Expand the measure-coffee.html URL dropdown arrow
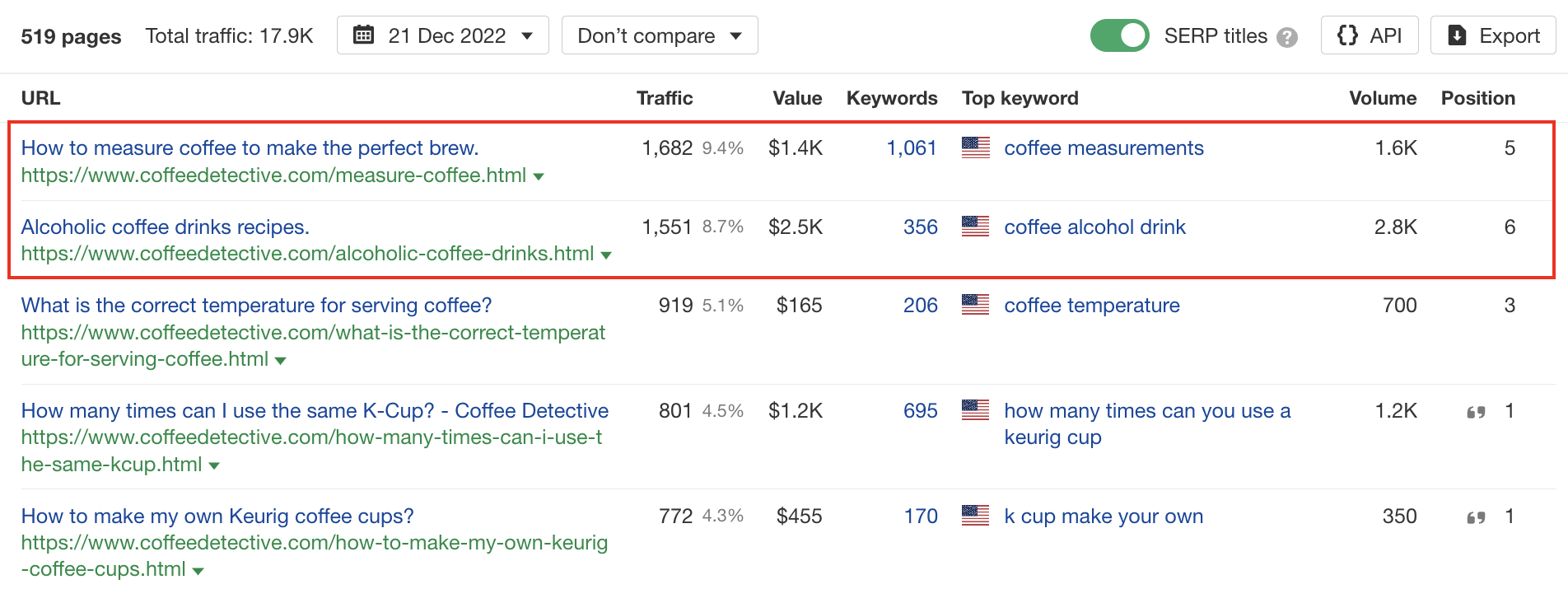This screenshot has width=1568, height=589. (x=539, y=176)
